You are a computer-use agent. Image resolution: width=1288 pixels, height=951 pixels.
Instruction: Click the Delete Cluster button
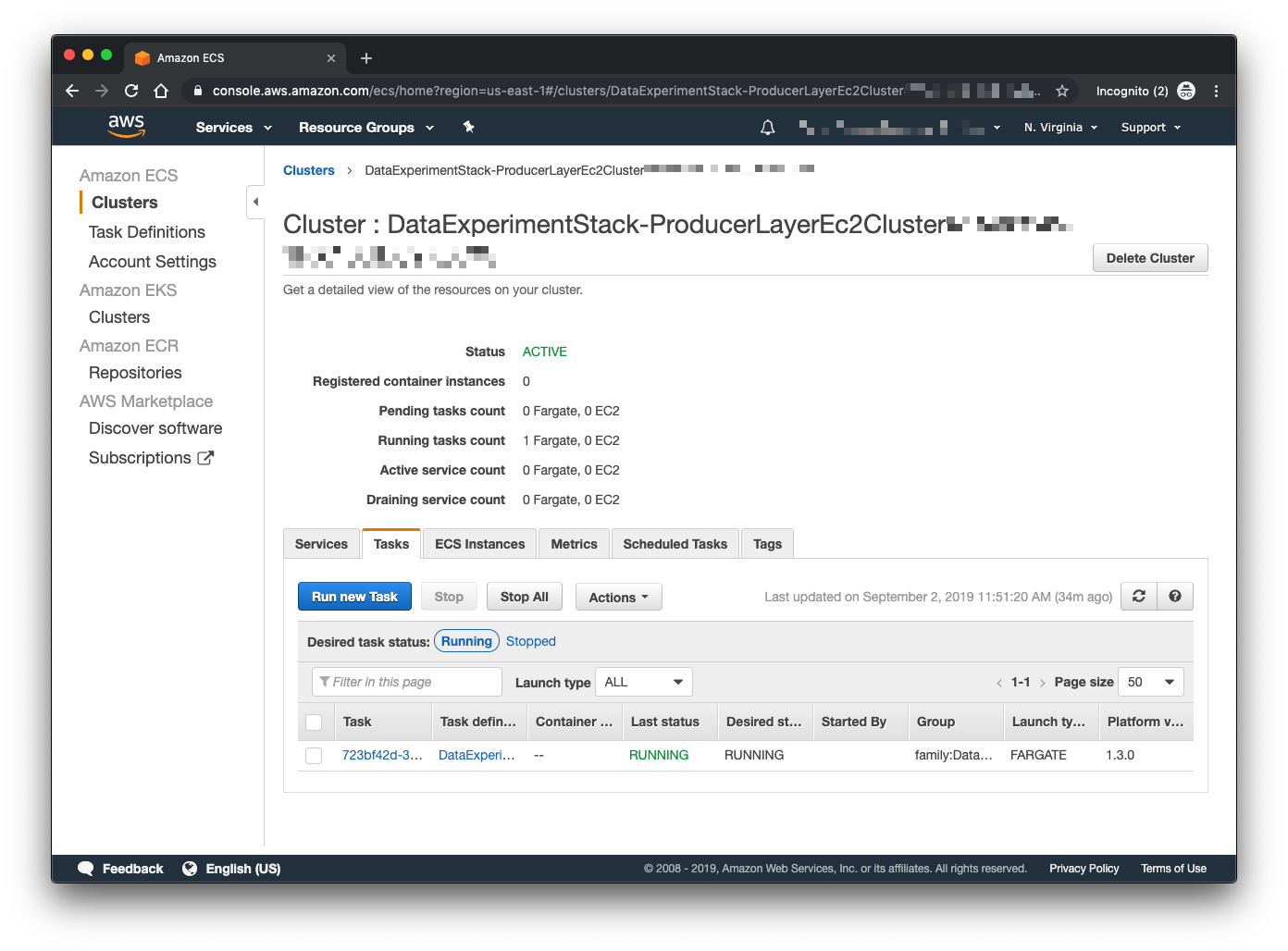click(x=1150, y=258)
